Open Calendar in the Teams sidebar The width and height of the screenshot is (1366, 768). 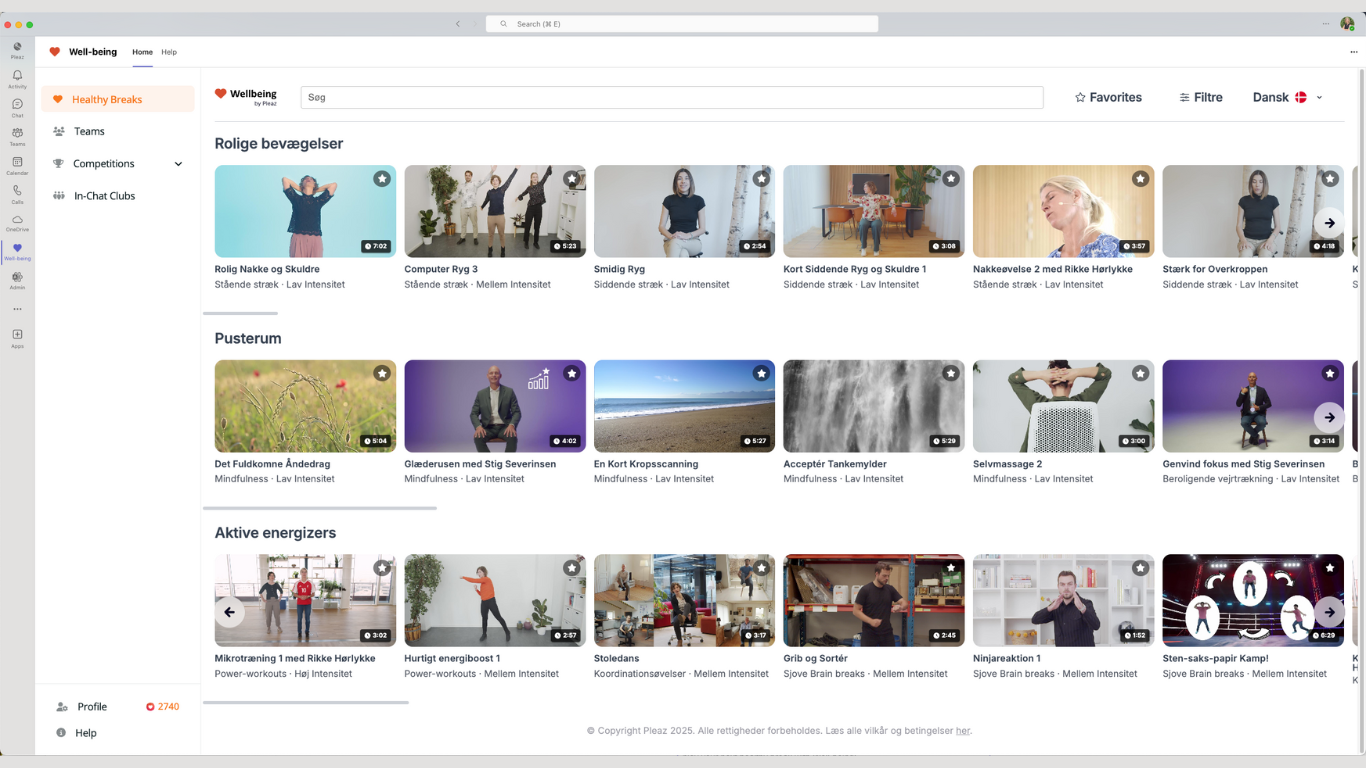coord(17,166)
